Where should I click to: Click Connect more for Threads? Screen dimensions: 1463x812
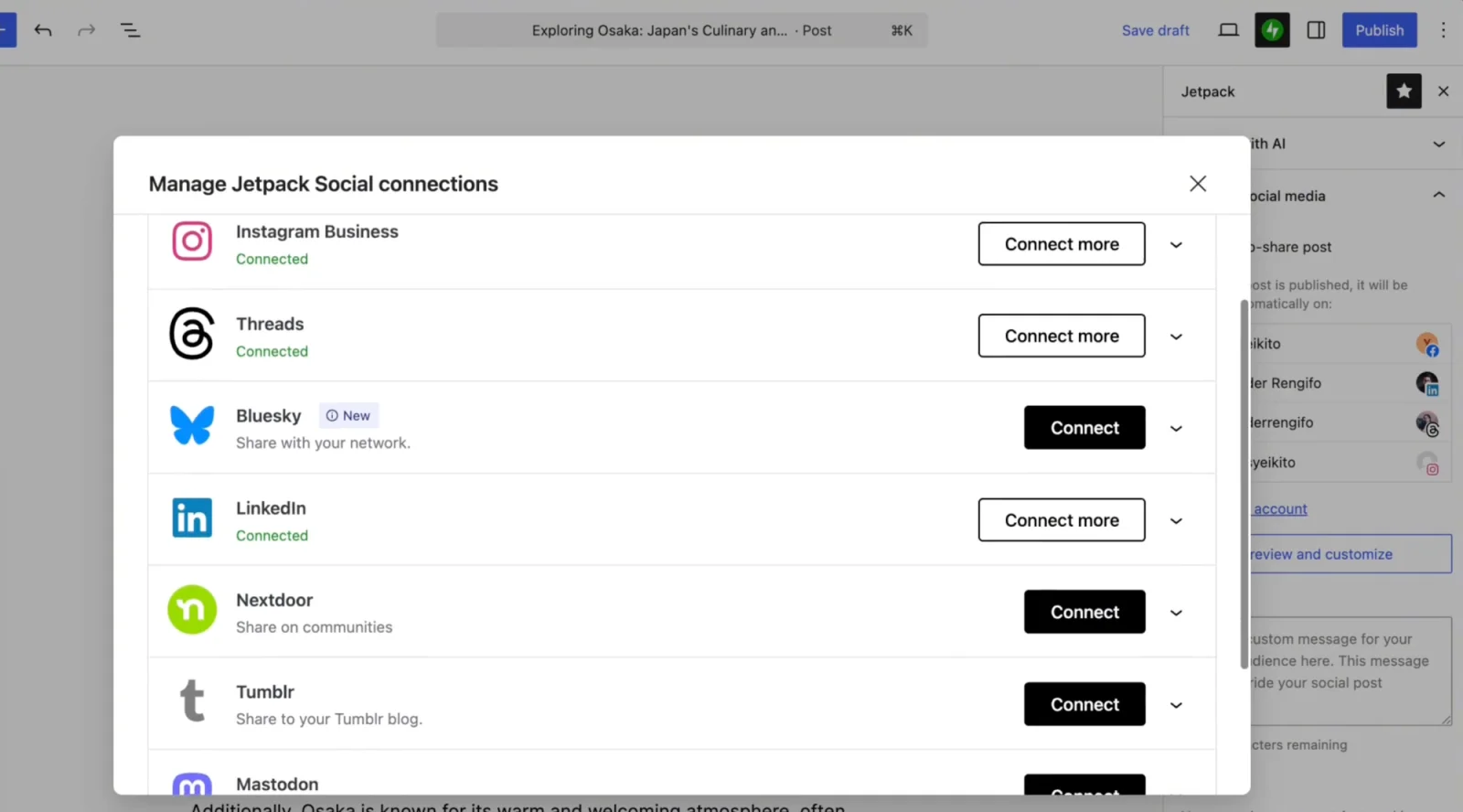pos(1062,336)
